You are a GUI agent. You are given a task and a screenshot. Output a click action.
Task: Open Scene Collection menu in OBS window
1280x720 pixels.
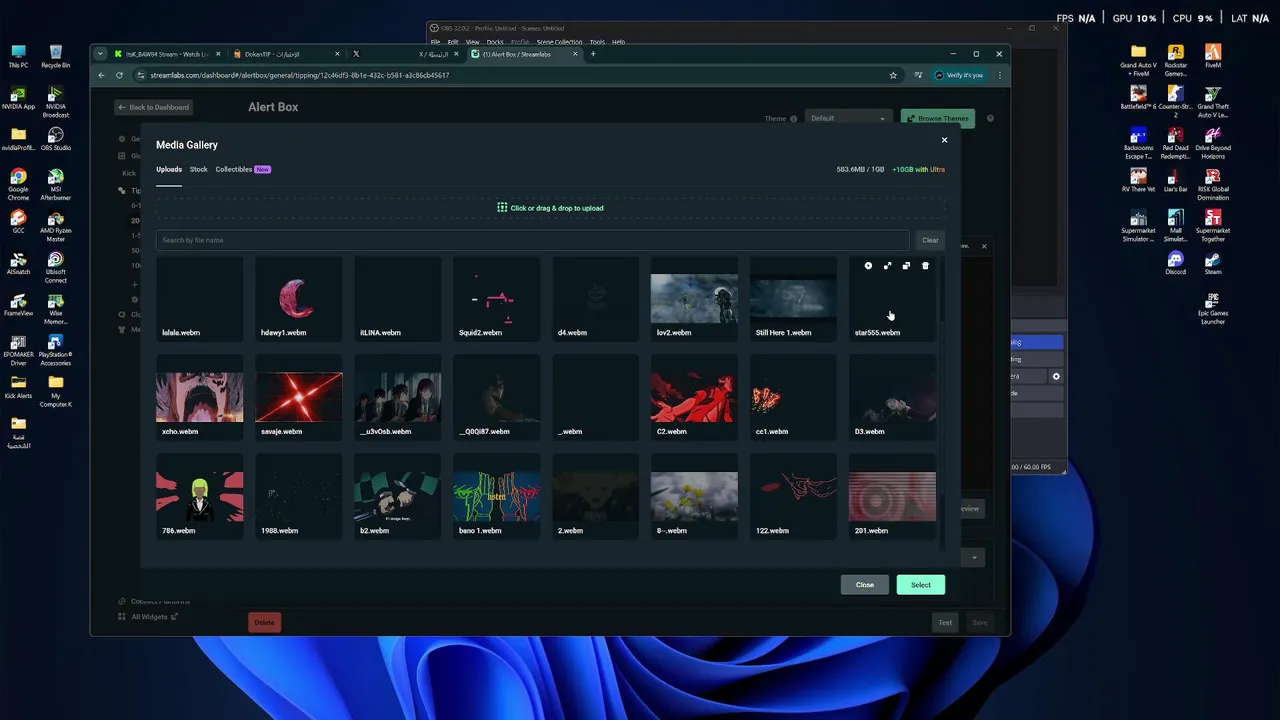(x=559, y=42)
